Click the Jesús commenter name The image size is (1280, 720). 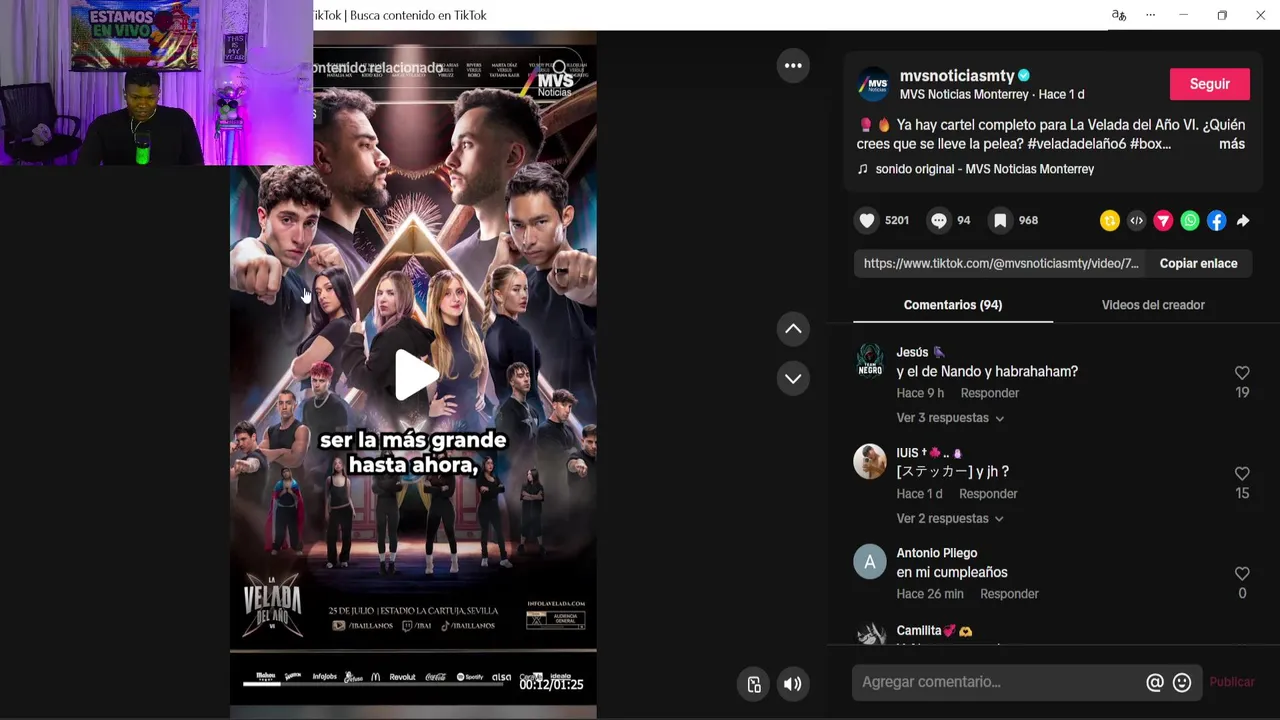(x=912, y=352)
